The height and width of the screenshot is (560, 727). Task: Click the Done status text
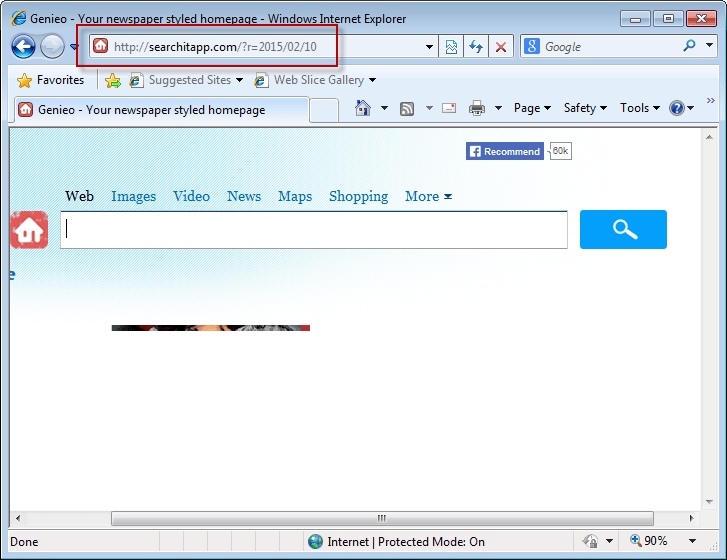pos(25,542)
